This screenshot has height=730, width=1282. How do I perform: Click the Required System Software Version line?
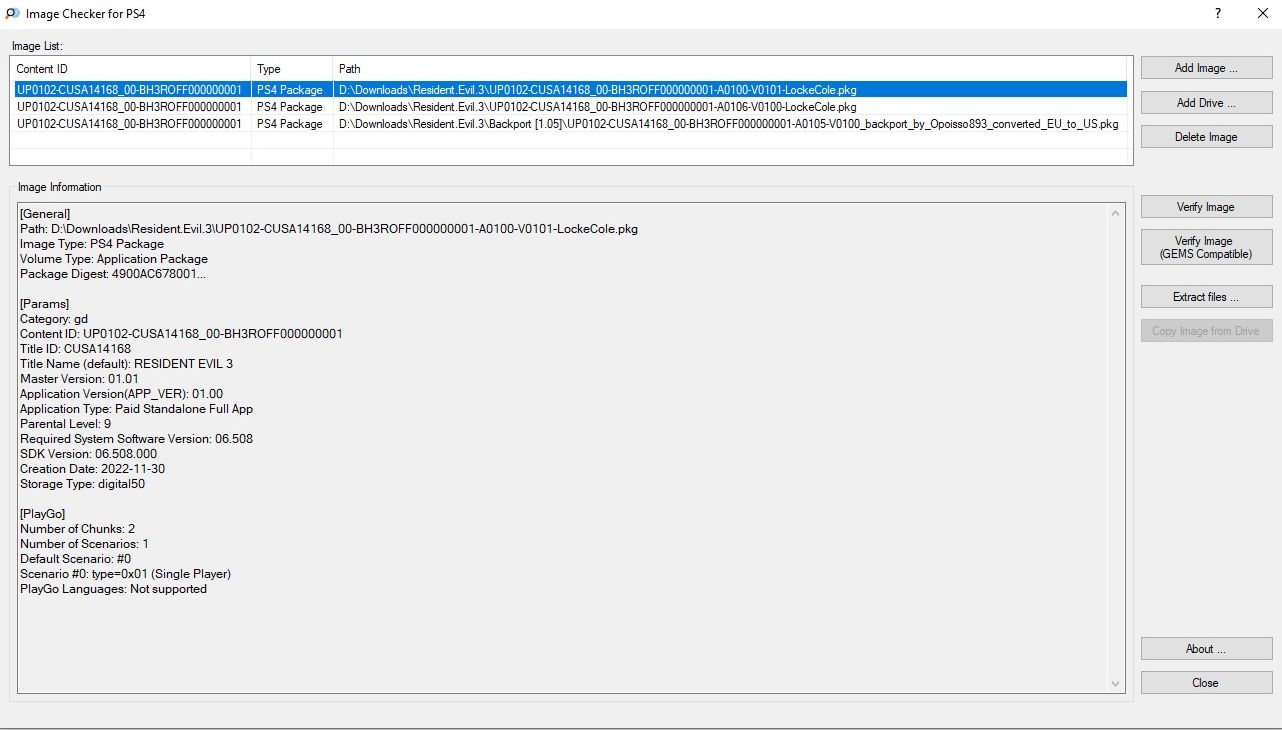pos(136,439)
